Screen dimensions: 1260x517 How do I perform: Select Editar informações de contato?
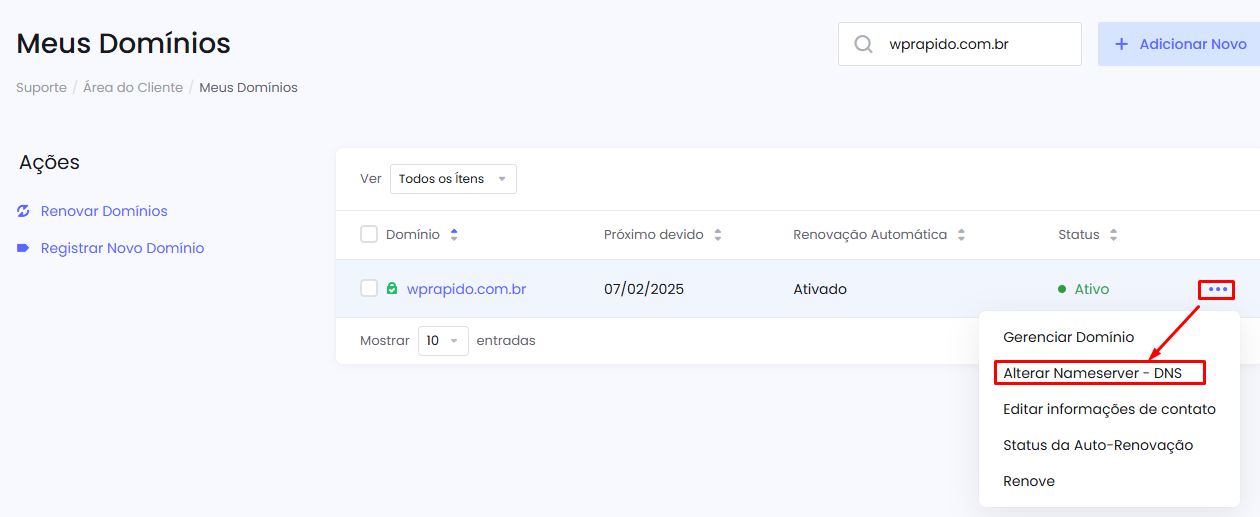1110,409
